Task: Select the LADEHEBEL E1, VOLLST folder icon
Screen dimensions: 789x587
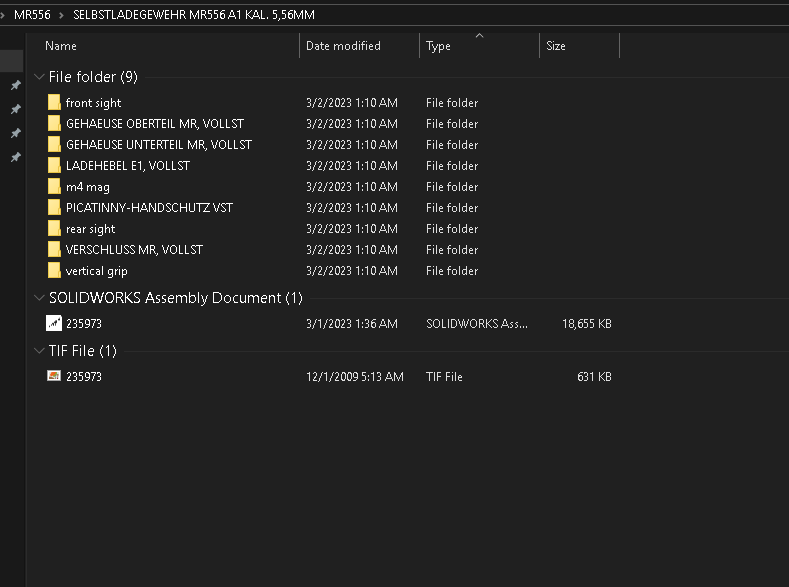Action: (54, 165)
